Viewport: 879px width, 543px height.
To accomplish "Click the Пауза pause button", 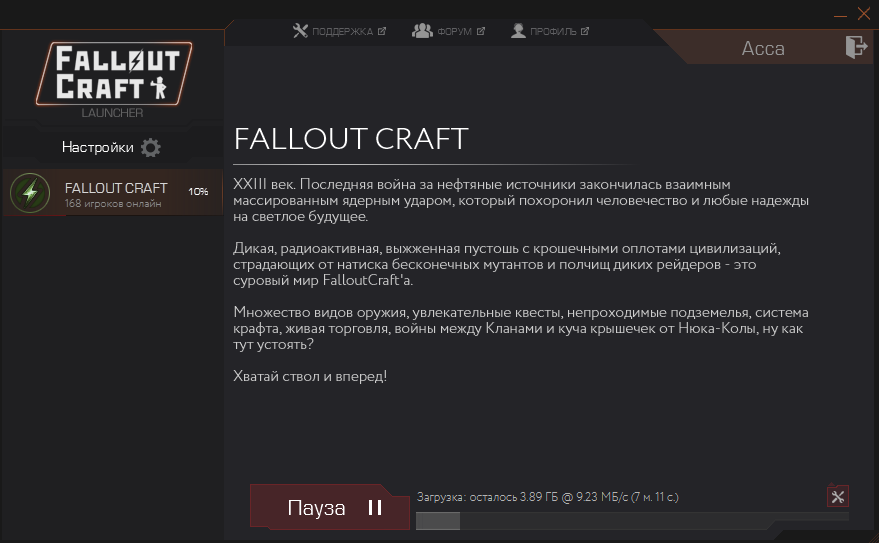I will [330, 507].
